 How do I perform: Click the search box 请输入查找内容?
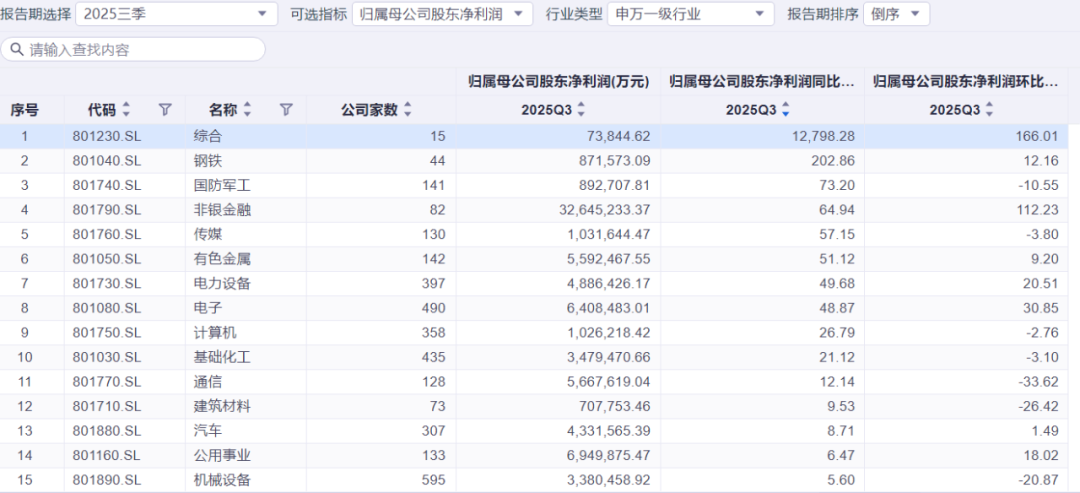(x=133, y=50)
